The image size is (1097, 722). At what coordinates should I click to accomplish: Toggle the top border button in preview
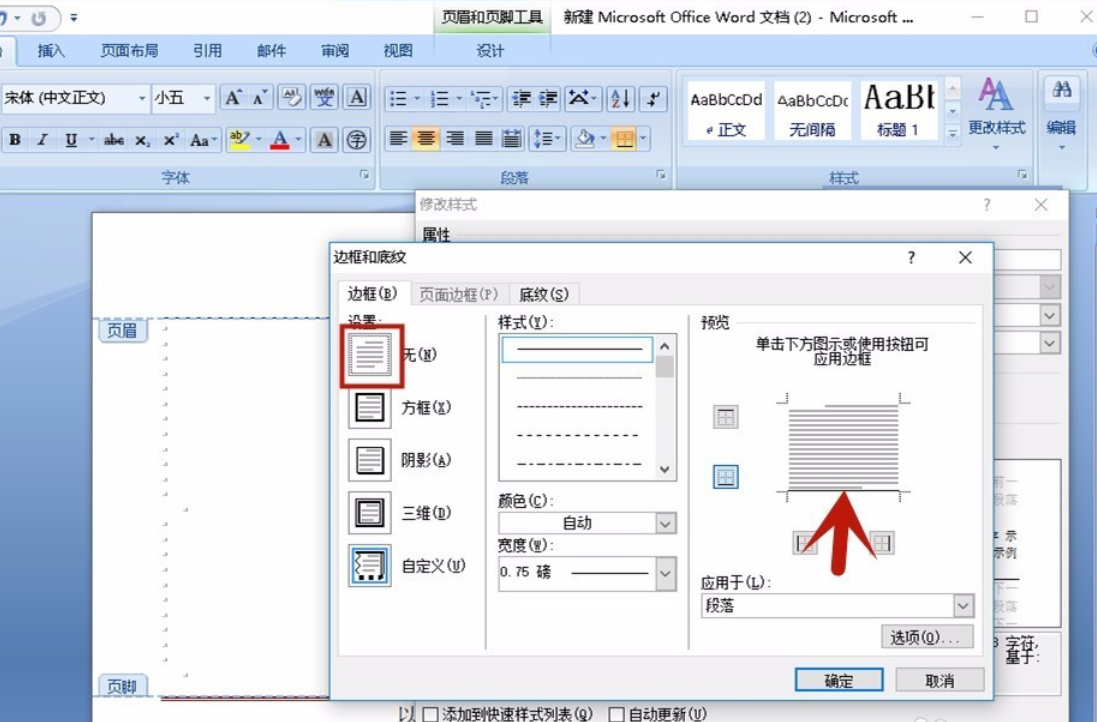pos(726,418)
